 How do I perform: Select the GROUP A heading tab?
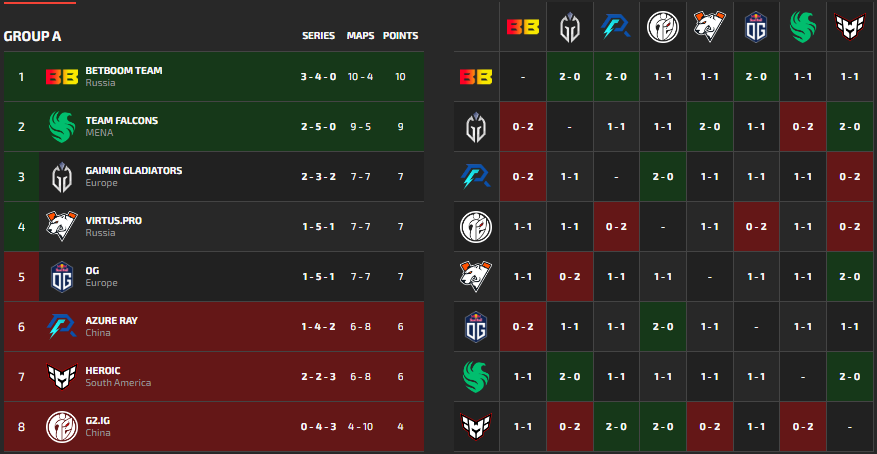pyautogui.click(x=32, y=36)
